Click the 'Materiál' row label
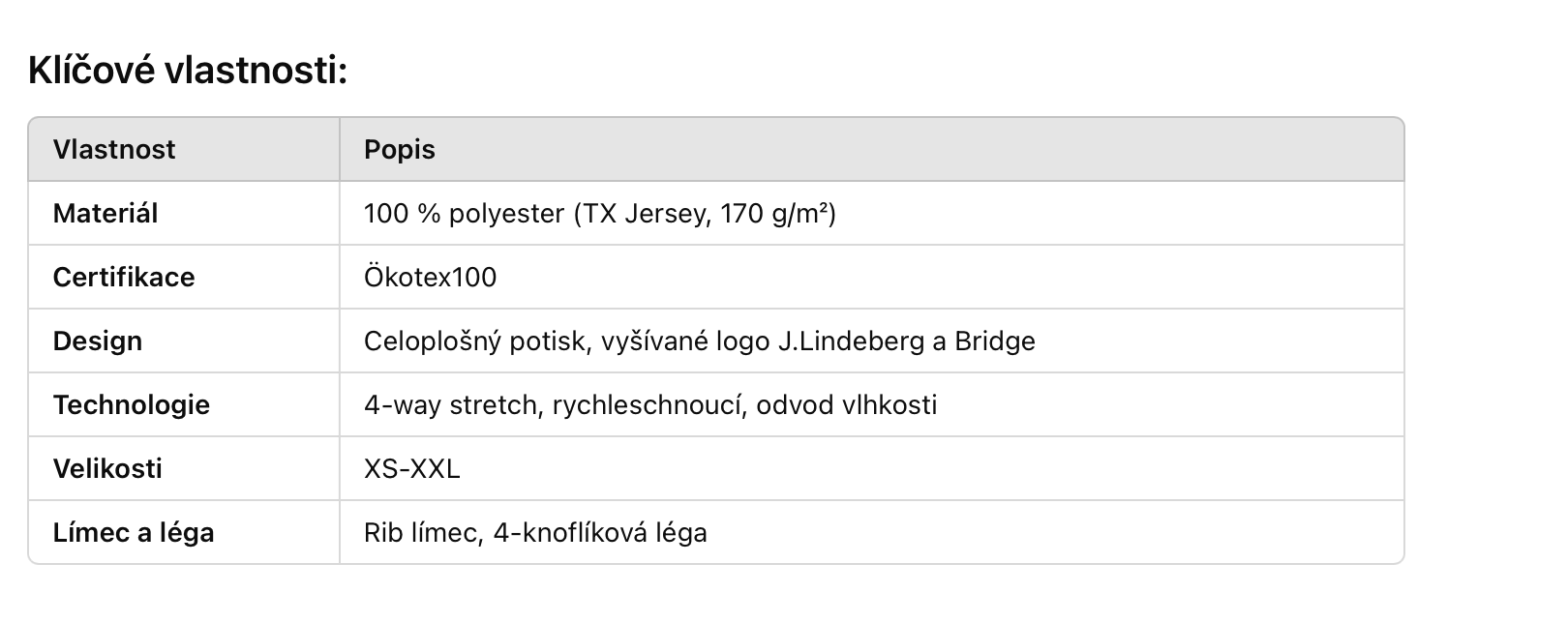The width and height of the screenshot is (1568, 623). [106, 213]
